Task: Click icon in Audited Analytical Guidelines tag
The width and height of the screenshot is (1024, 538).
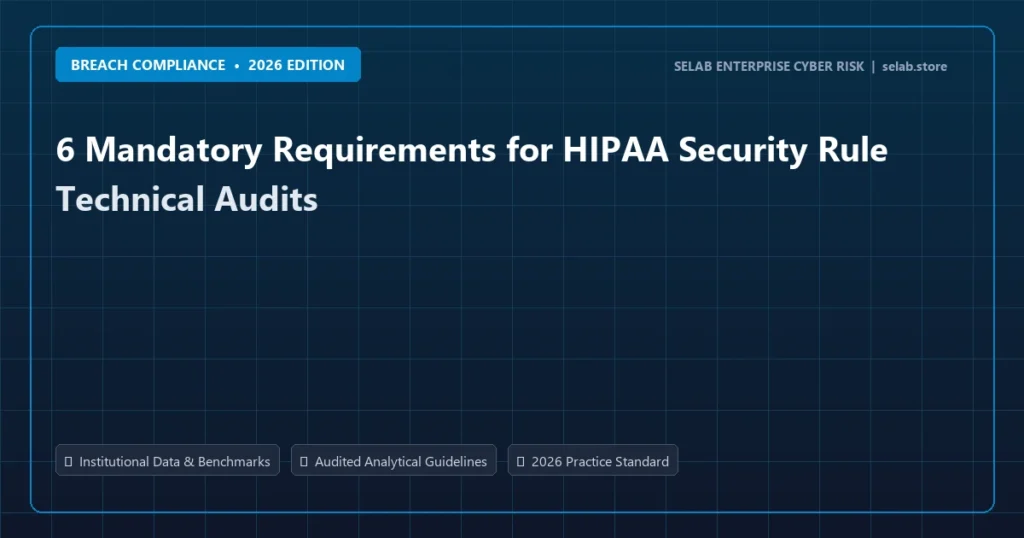Action: 304,462
